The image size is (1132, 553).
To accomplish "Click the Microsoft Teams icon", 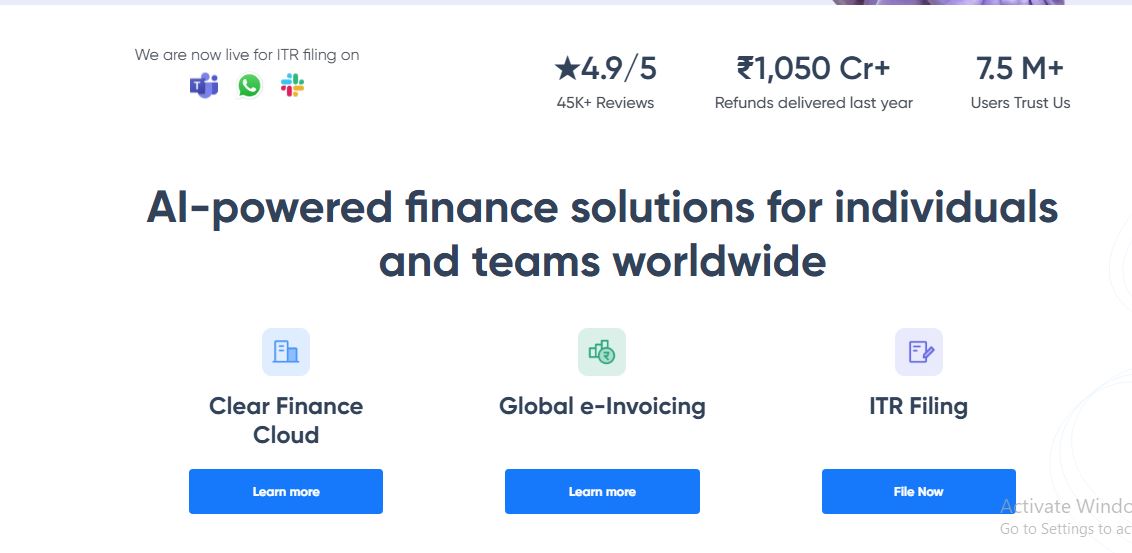I will pyautogui.click(x=204, y=86).
